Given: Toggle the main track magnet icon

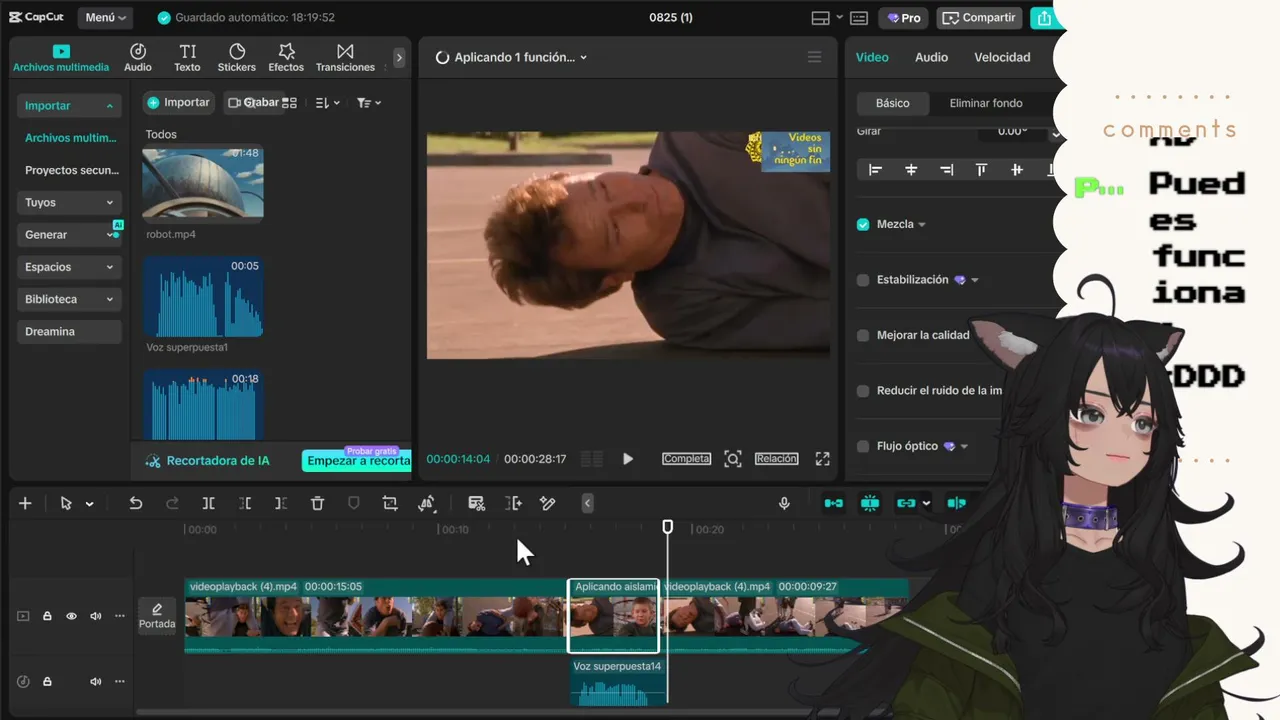Looking at the screenshot, I should click(x=833, y=503).
